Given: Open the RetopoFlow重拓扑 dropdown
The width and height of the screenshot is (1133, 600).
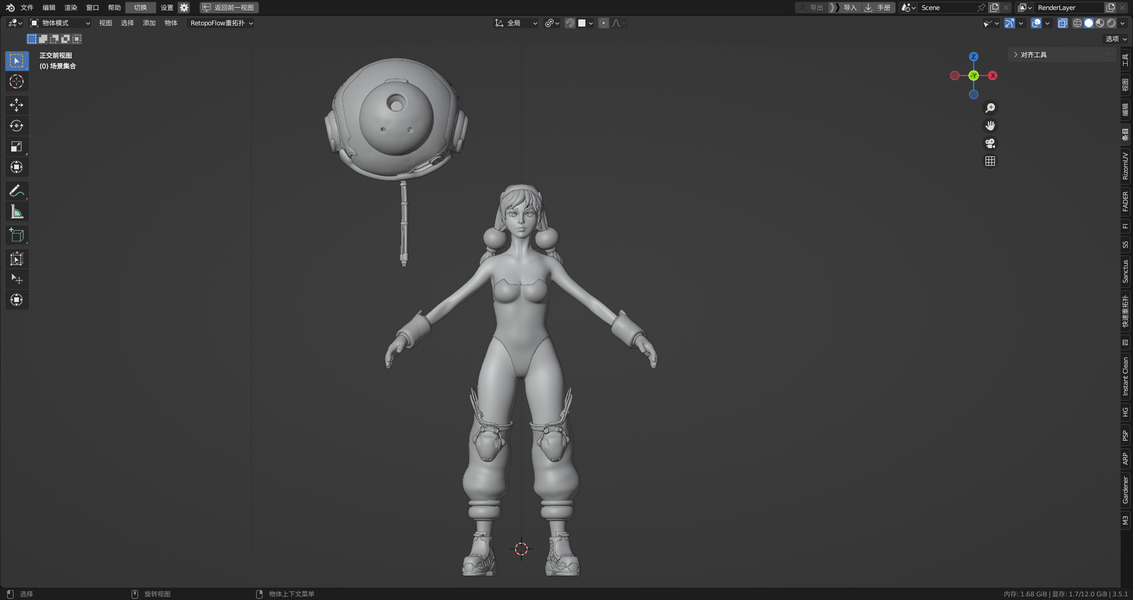Looking at the screenshot, I should click(x=222, y=23).
